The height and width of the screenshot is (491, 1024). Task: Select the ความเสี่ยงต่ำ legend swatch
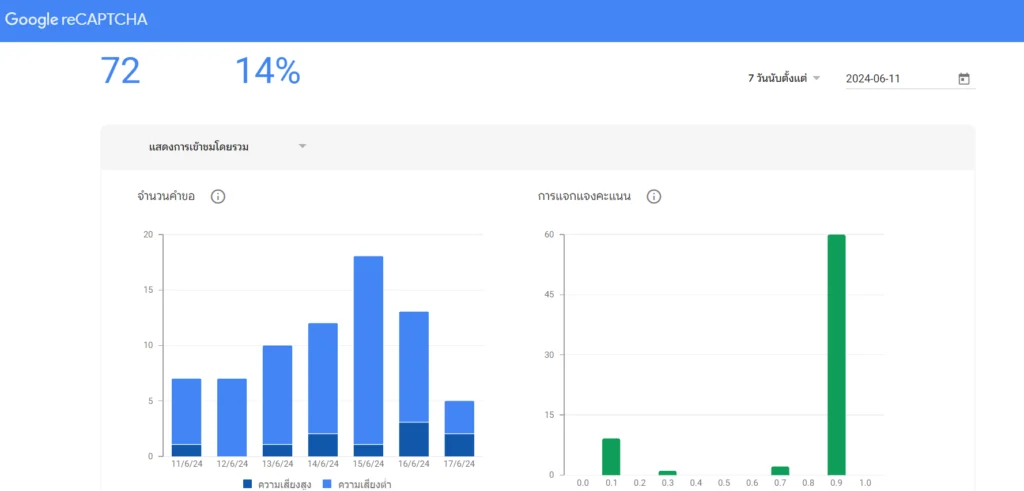[x=328, y=484]
